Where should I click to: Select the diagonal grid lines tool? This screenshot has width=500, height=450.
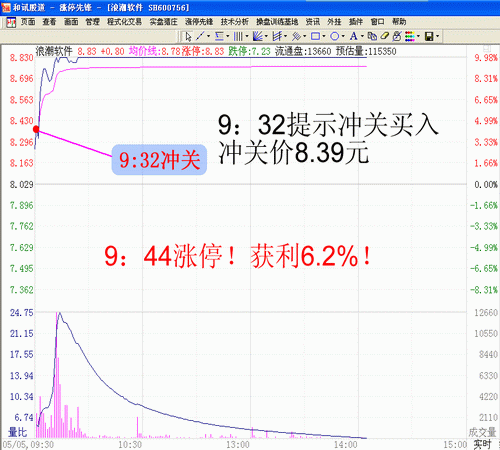click(x=296, y=36)
